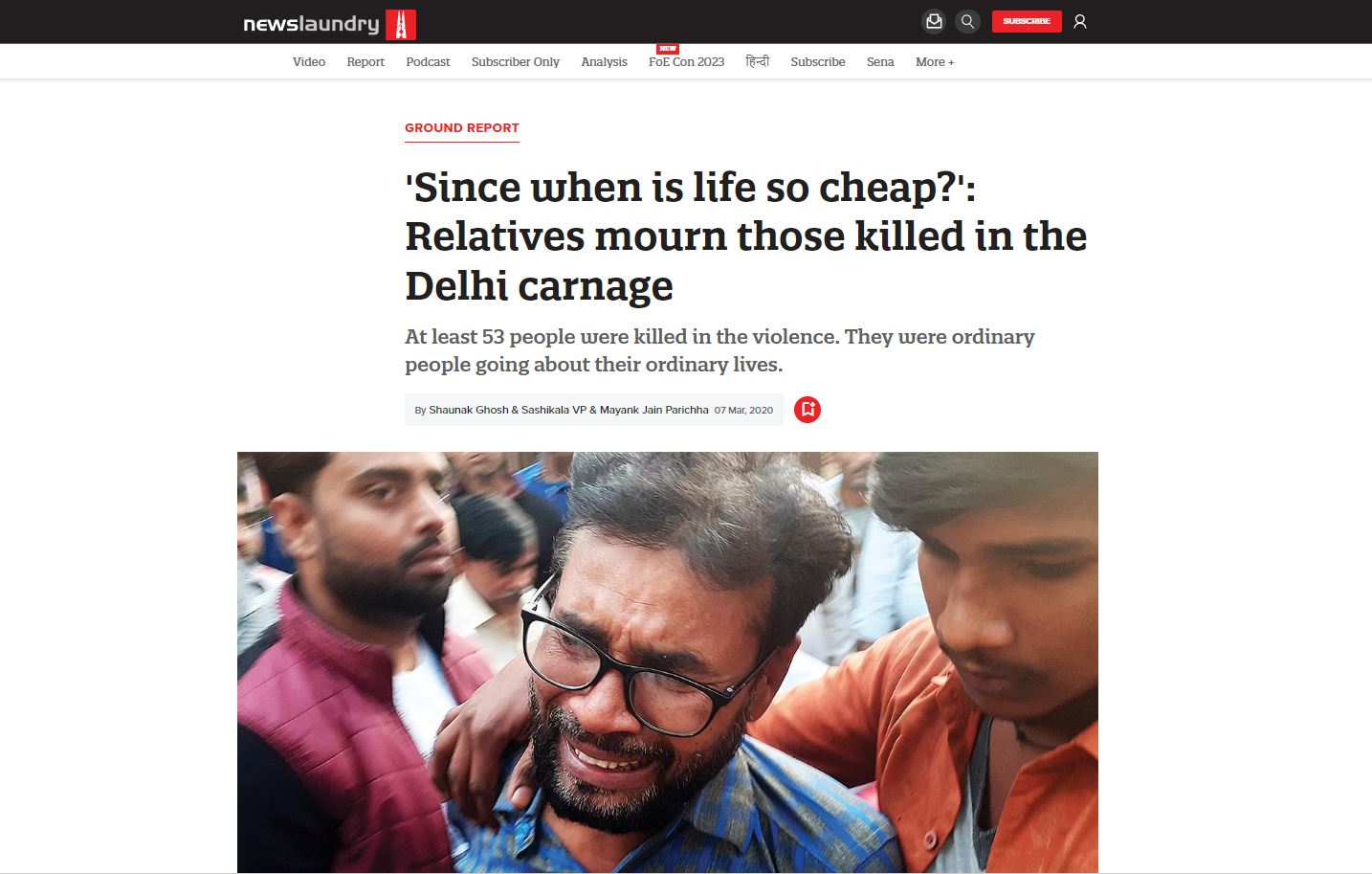Visit the FoE Con 2023 page
The width and height of the screenshot is (1372, 874).
(x=687, y=62)
